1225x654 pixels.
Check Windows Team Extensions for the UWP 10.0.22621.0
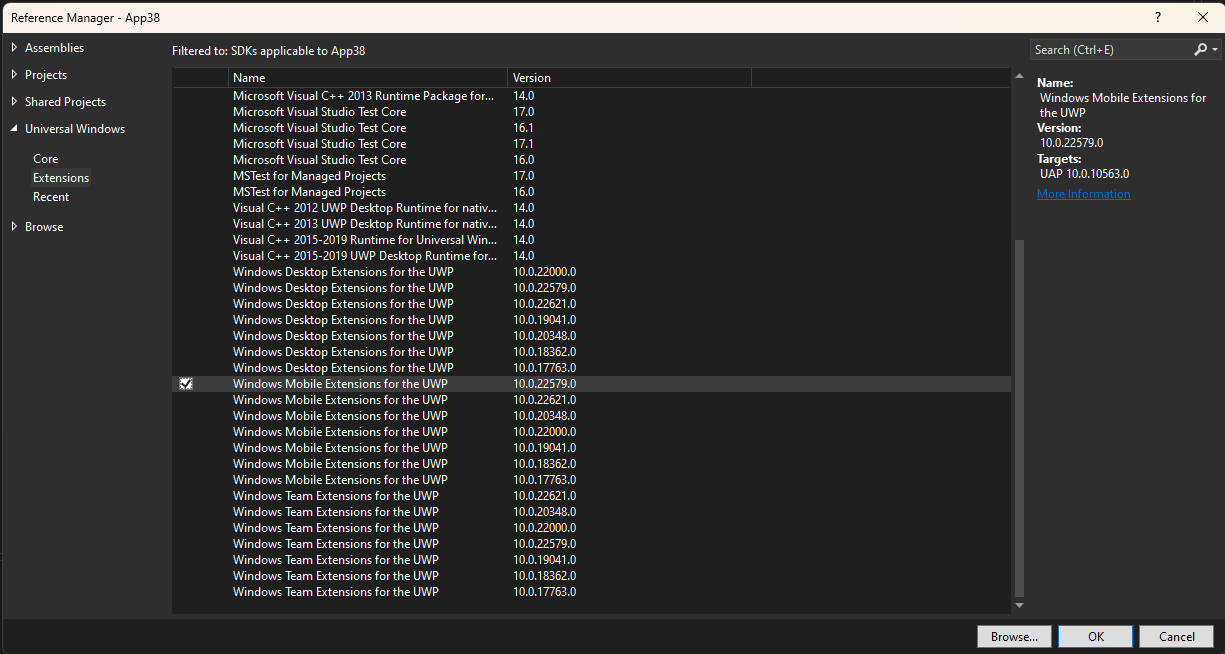coord(185,495)
